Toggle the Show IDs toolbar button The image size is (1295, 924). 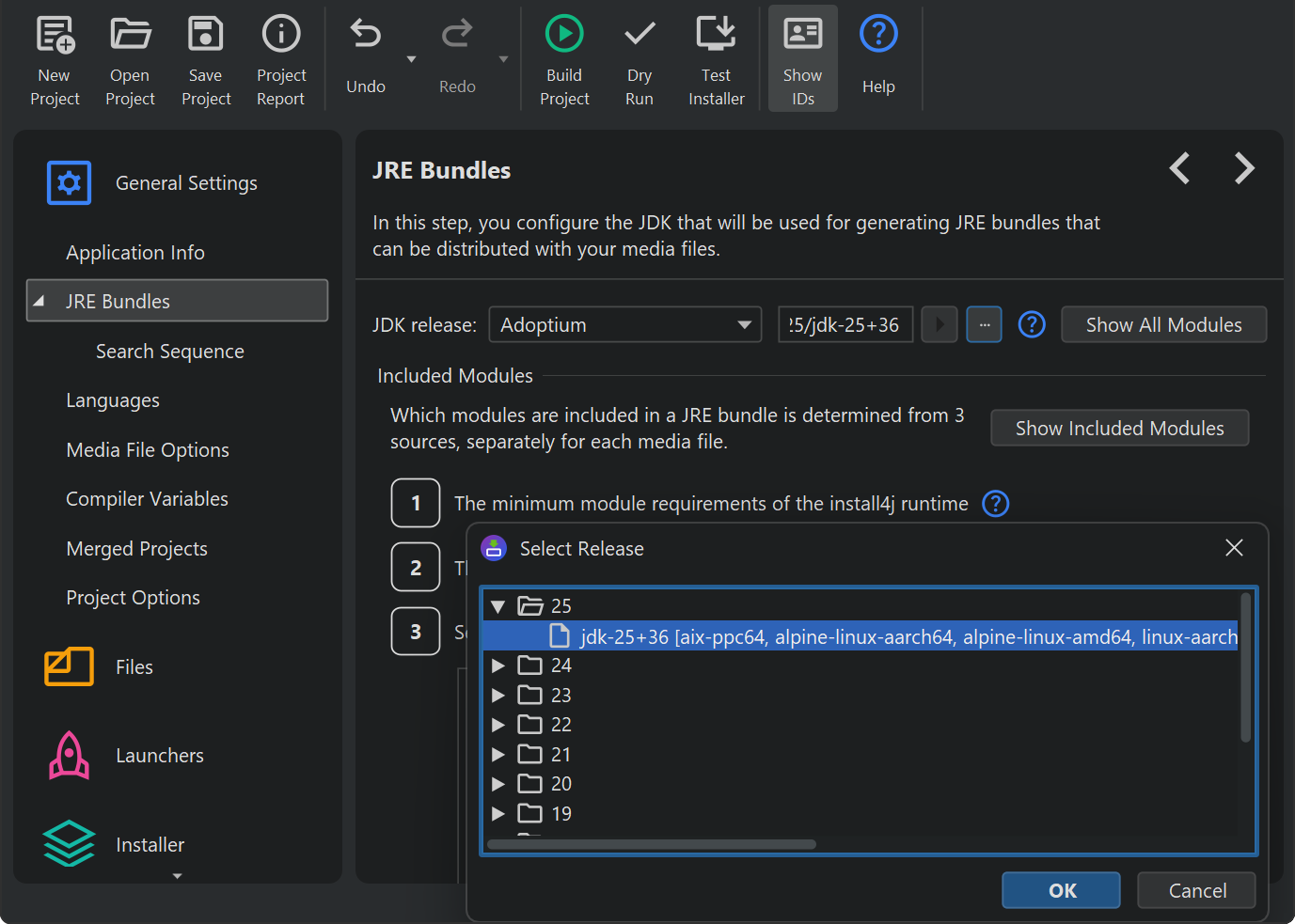[802, 58]
